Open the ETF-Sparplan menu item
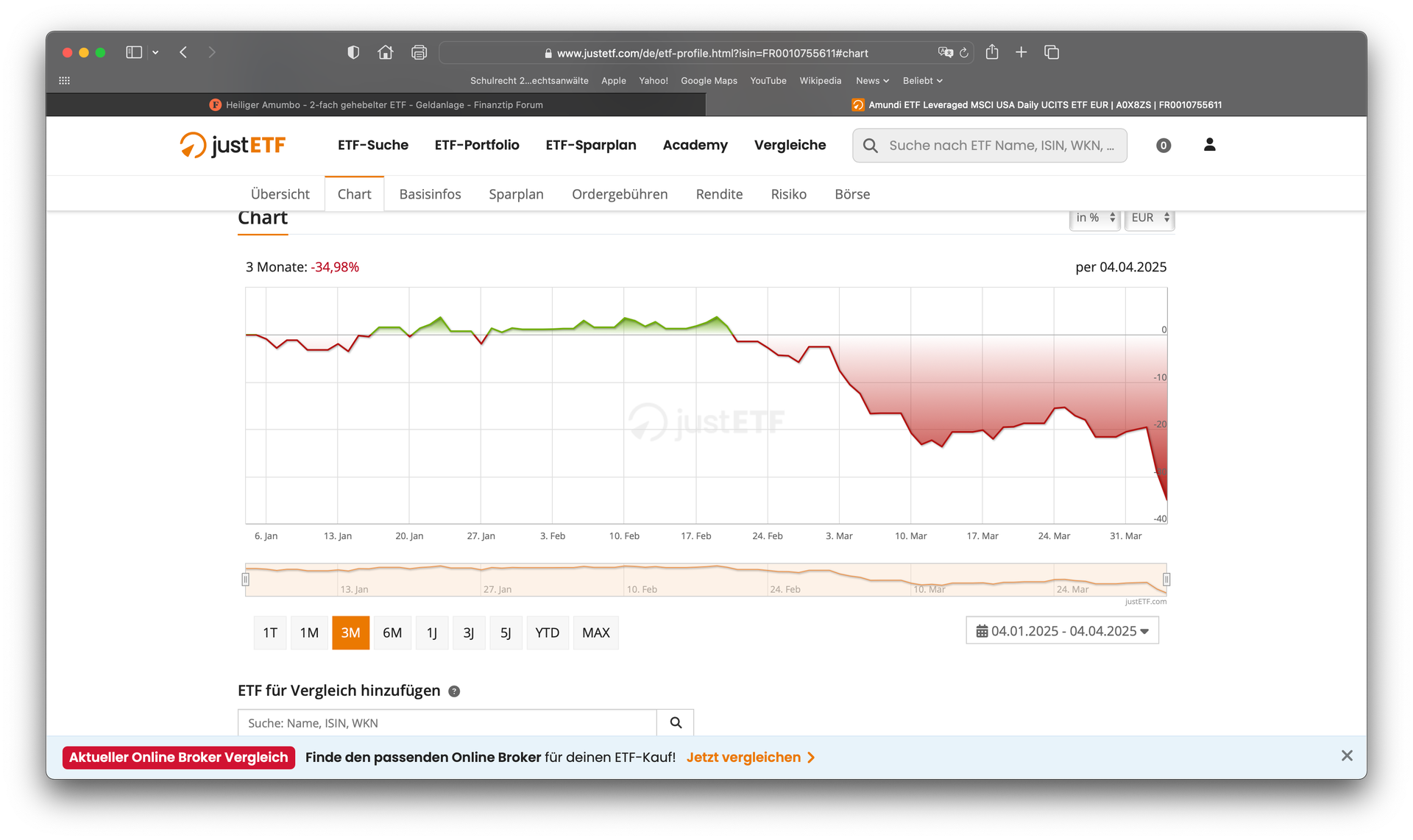 [590, 145]
